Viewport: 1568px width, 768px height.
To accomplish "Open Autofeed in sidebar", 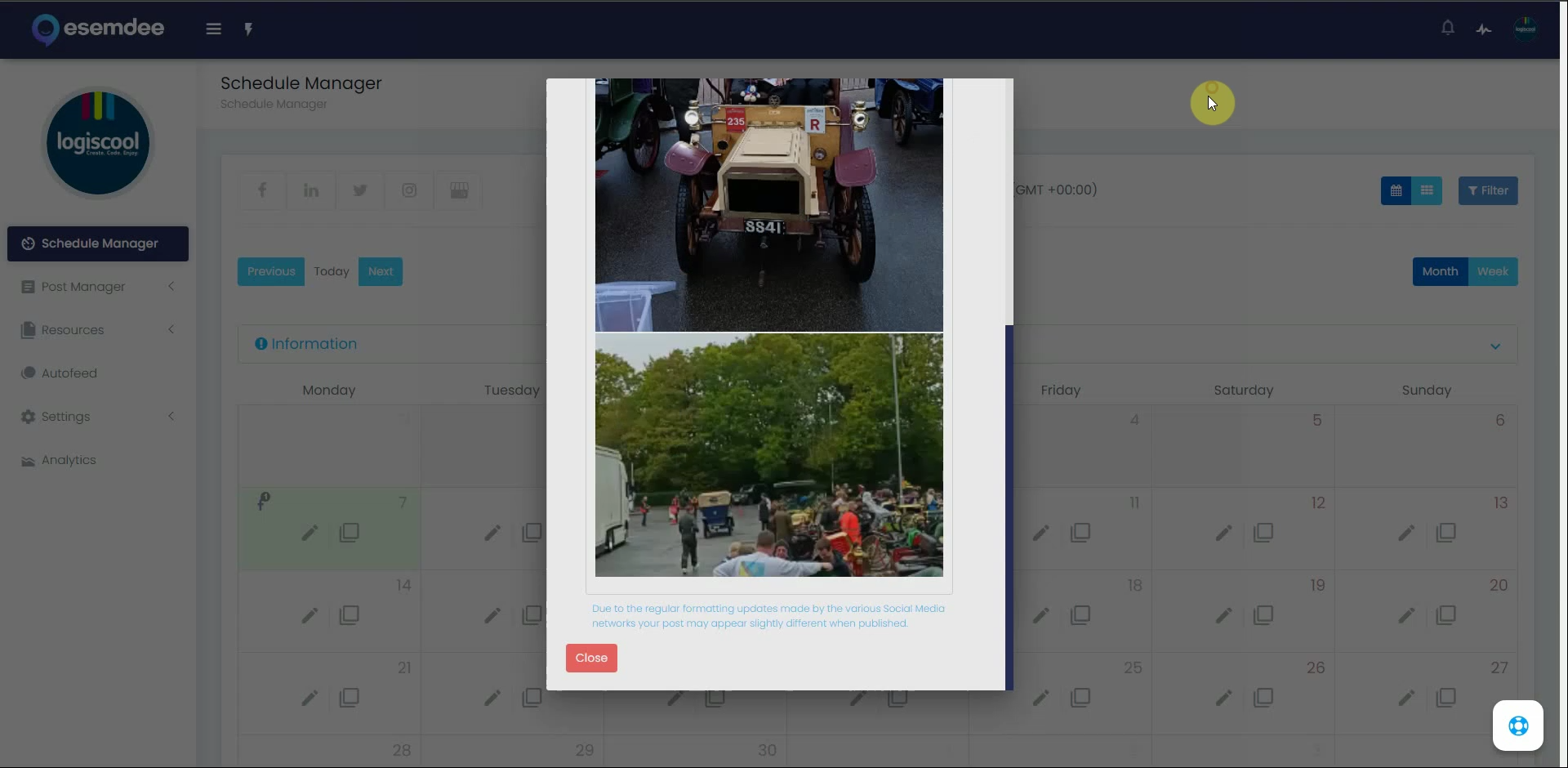I will [98, 373].
